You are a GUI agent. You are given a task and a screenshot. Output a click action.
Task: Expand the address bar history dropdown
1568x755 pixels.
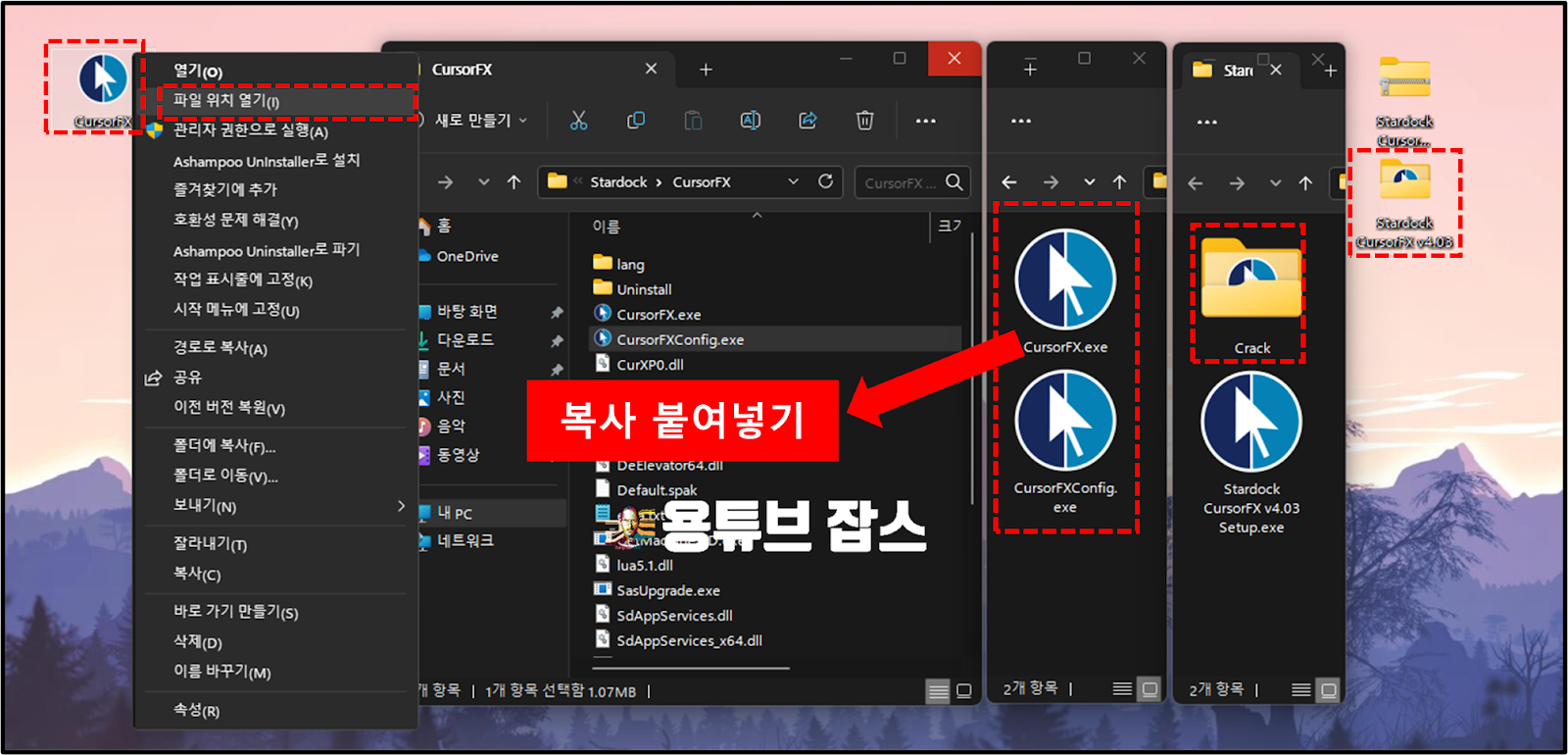[794, 181]
